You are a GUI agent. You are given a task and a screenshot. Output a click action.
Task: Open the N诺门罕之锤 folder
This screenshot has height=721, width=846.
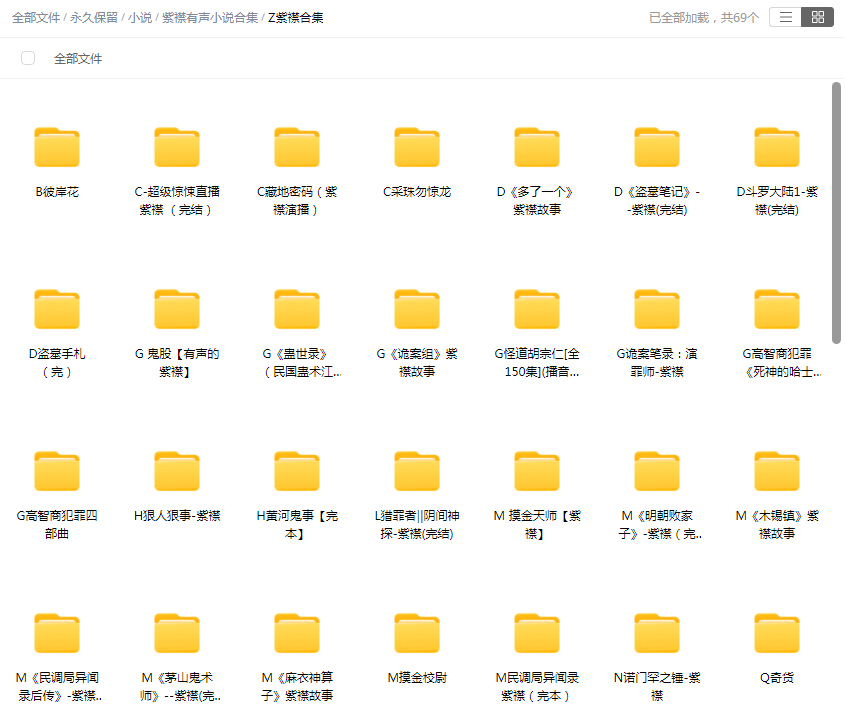coord(657,634)
